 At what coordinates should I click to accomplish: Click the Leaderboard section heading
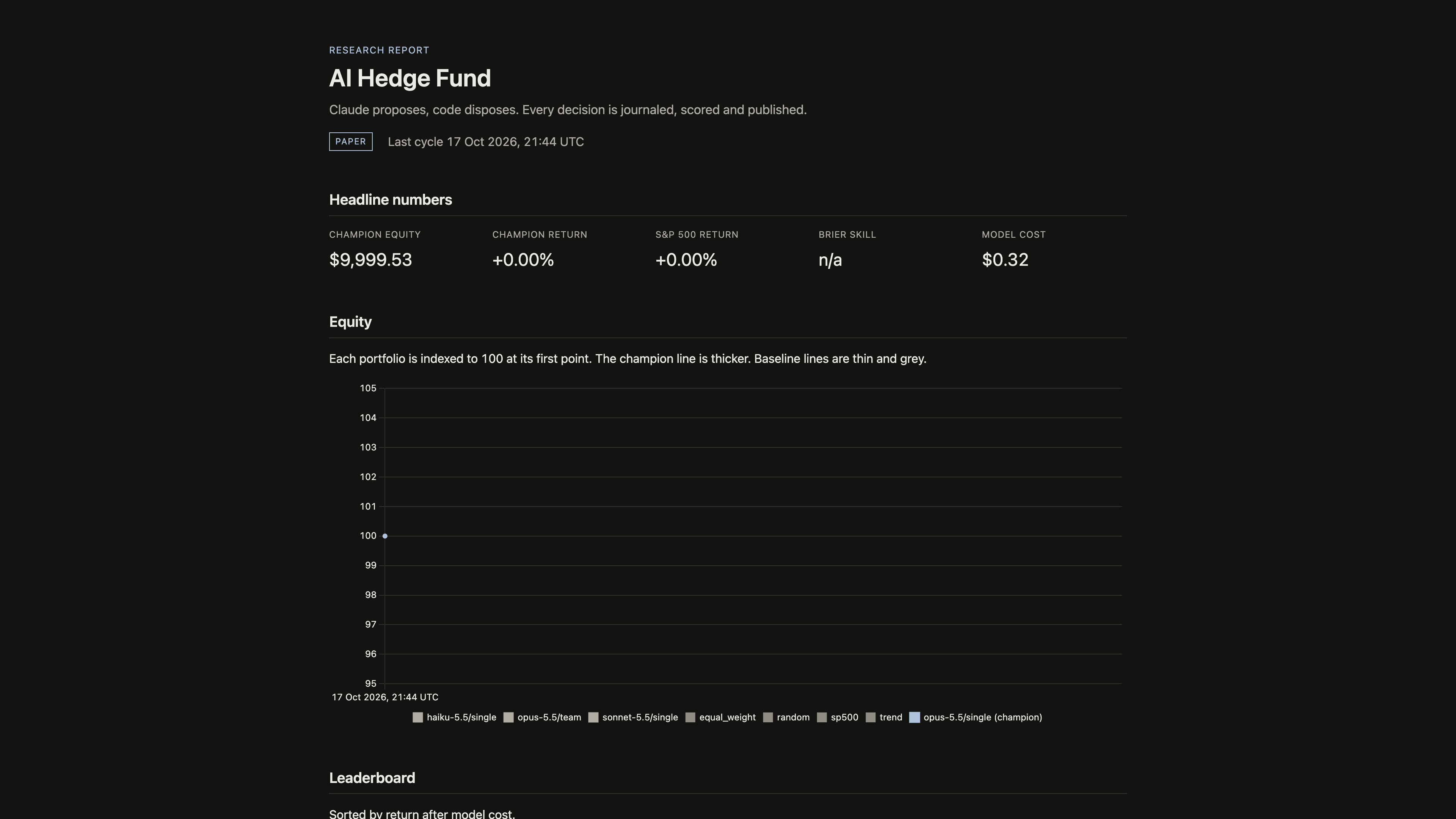tap(372, 778)
